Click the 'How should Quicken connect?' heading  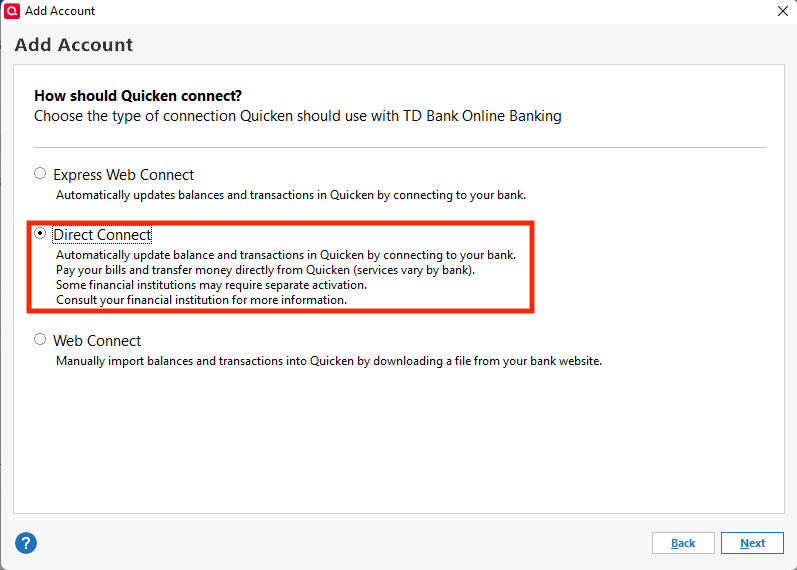pyautogui.click(x=138, y=96)
